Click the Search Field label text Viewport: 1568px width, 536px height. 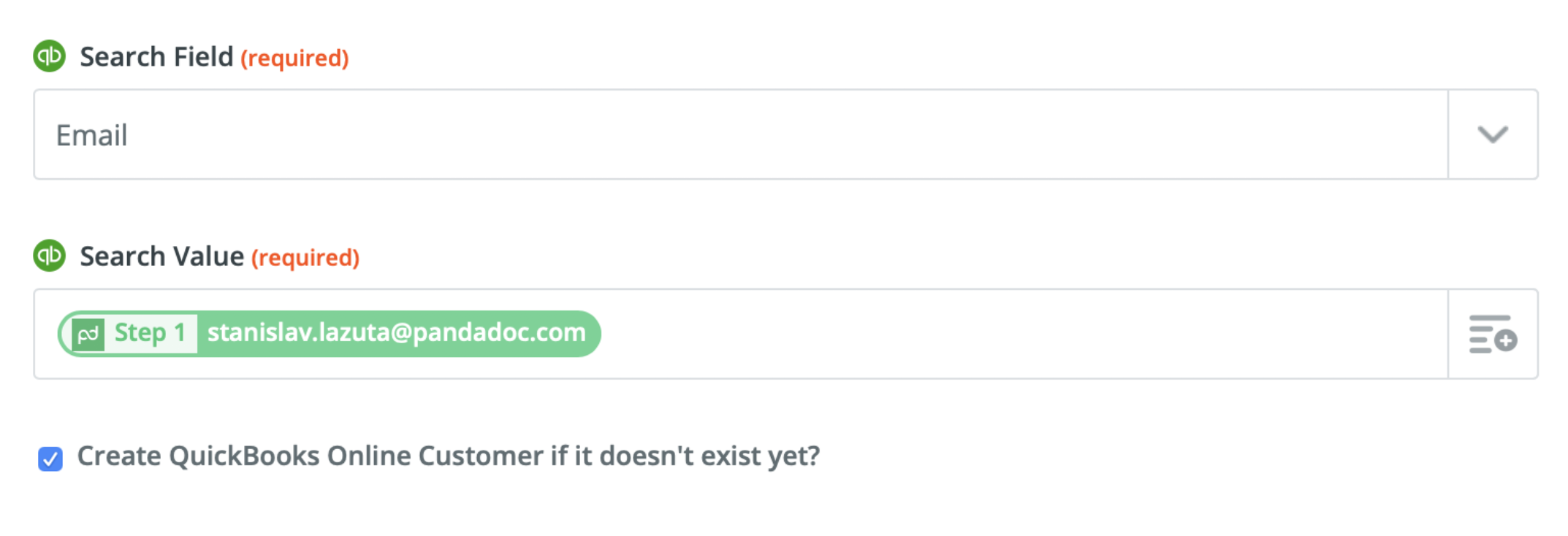click(x=156, y=57)
